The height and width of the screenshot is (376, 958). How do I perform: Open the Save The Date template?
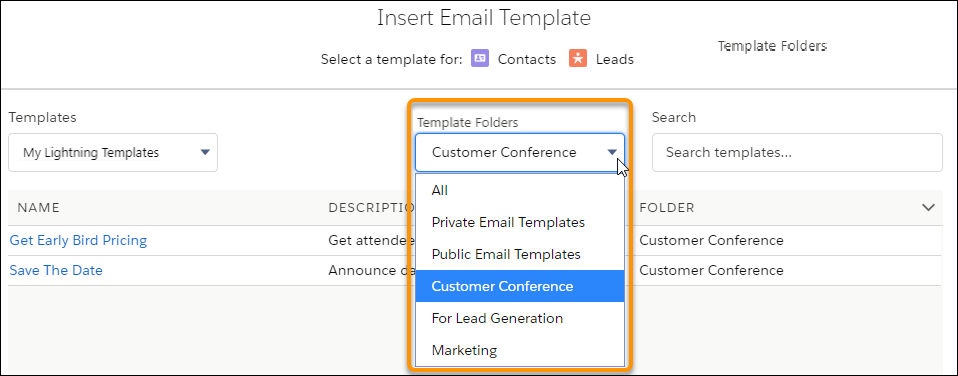point(56,270)
